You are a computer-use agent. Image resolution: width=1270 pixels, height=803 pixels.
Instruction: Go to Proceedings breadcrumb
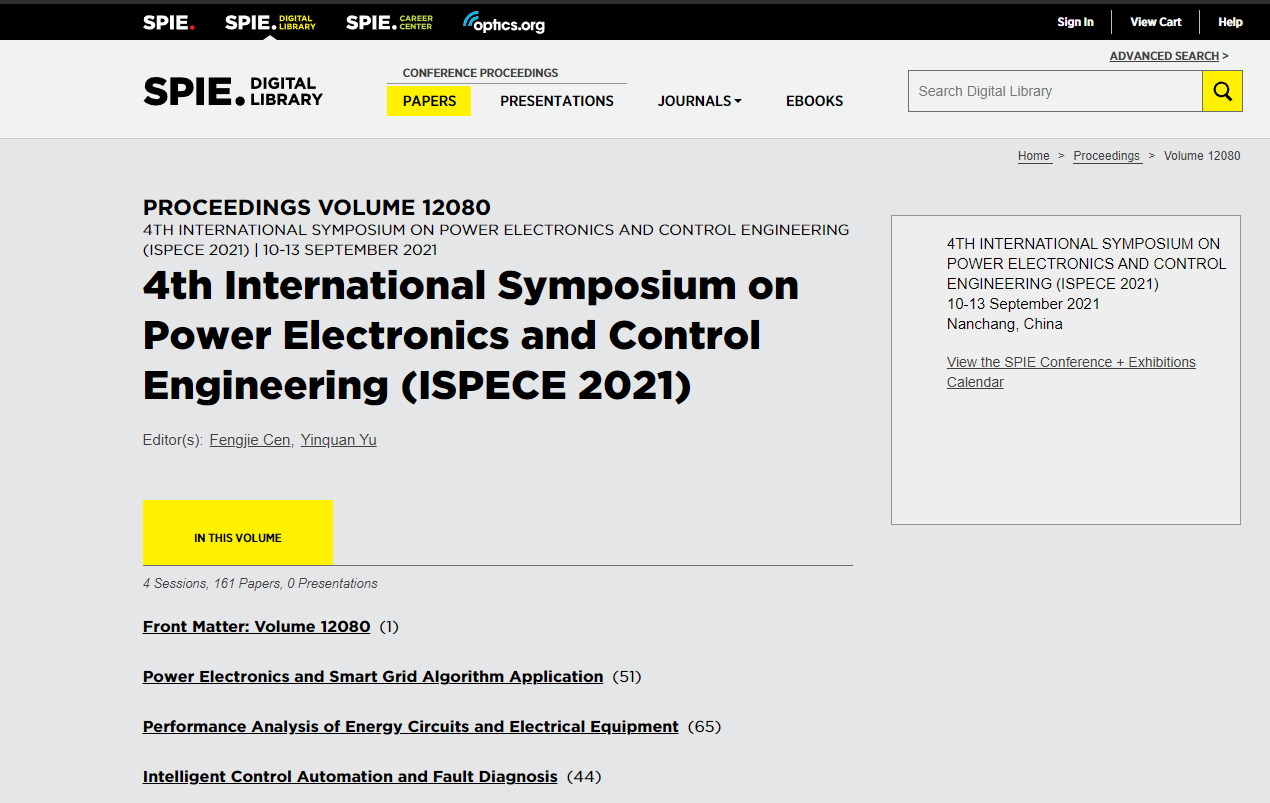[x=1106, y=156]
